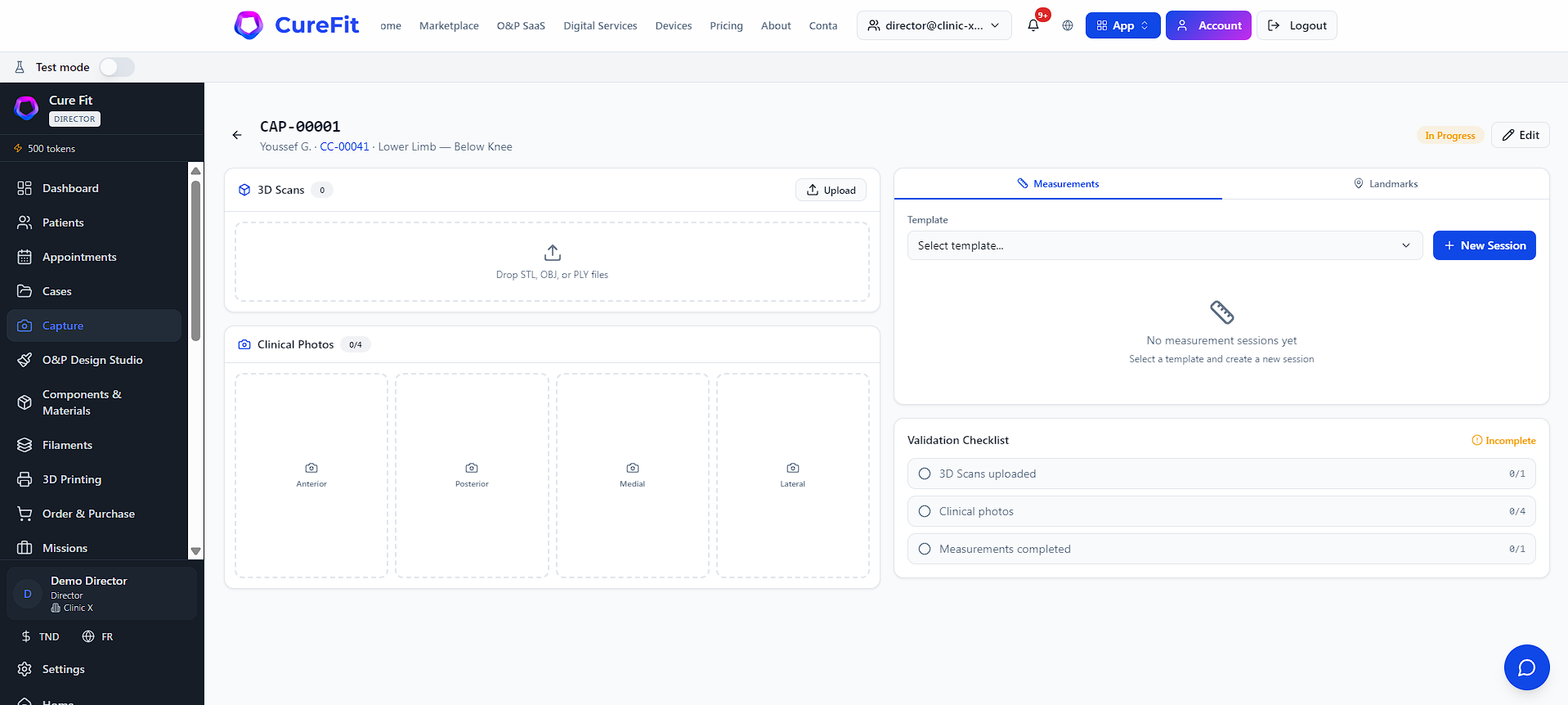This screenshot has height=705, width=1568.
Task: Click the CureFit logo in header
Action: point(296,25)
